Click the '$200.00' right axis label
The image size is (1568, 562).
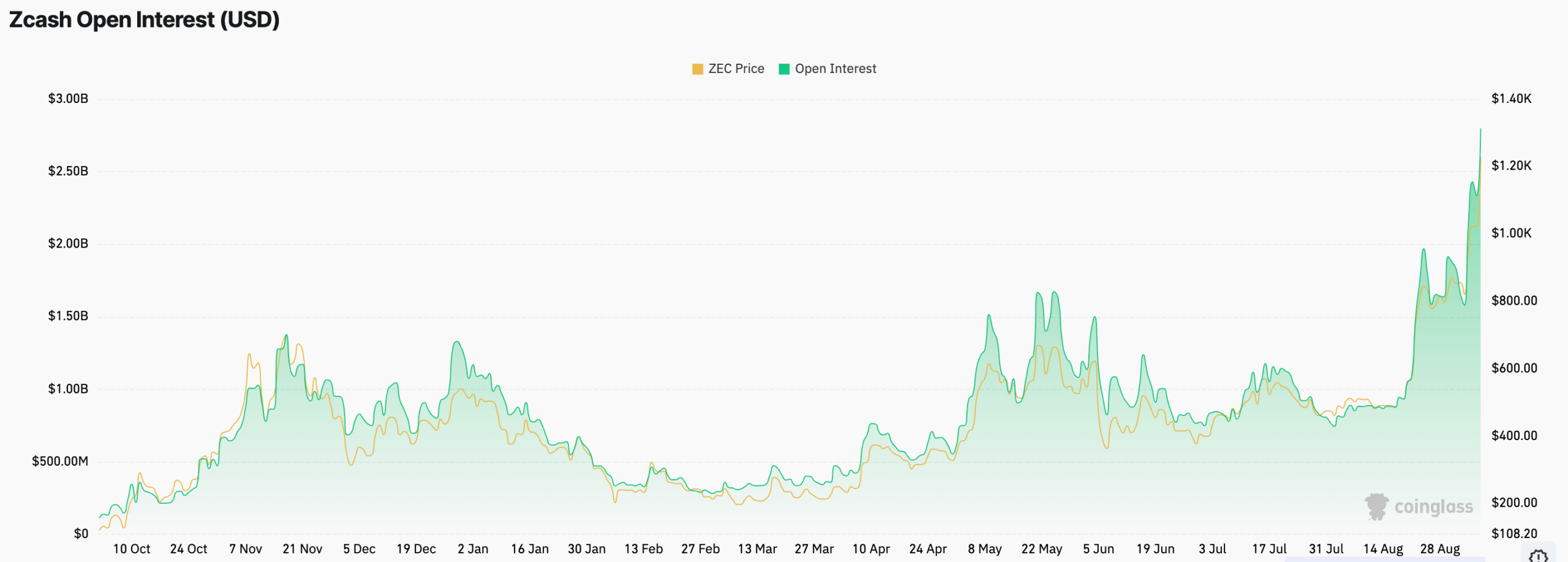(1514, 503)
